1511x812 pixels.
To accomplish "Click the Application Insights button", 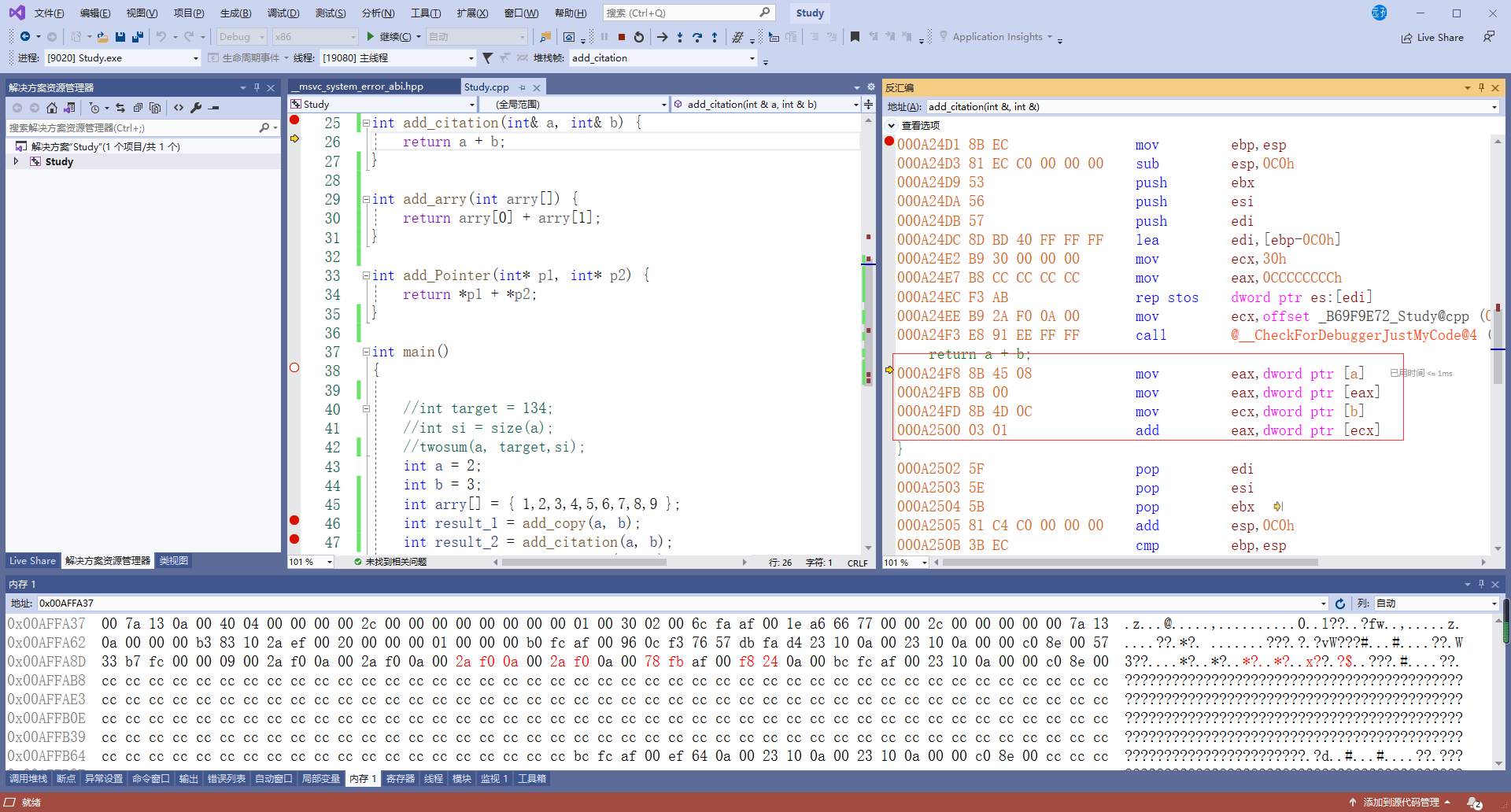I will pos(996,37).
